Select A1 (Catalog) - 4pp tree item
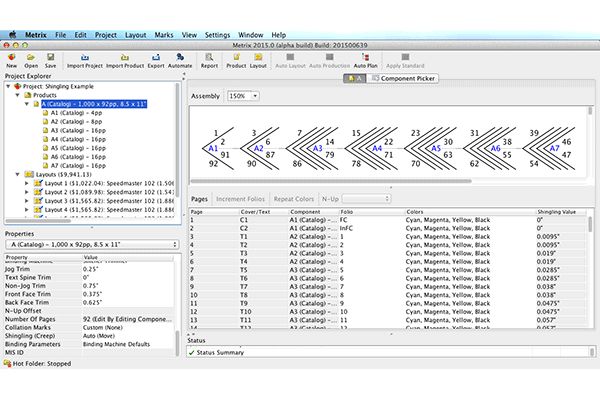The height and width of the screenshot is (400, 600). click(76, 113)
